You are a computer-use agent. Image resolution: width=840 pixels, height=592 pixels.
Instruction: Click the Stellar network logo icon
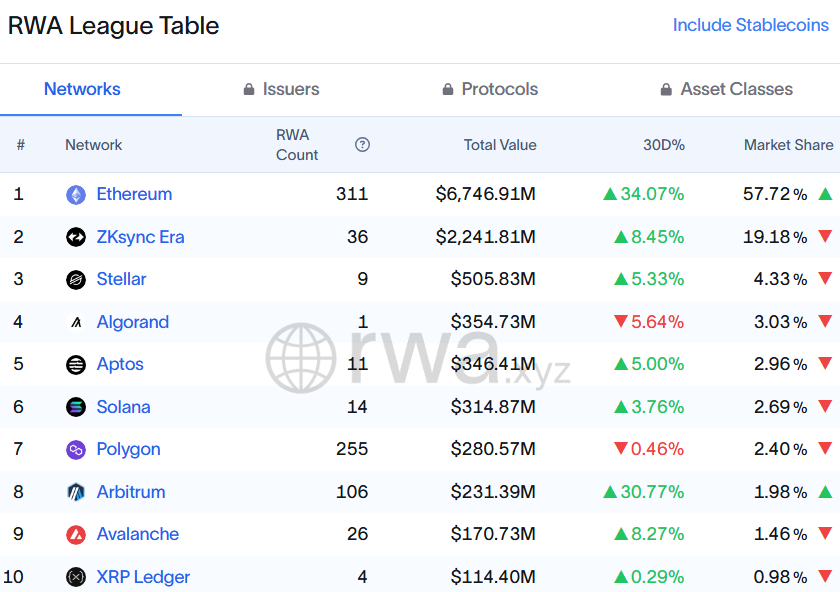coord(76,280)
